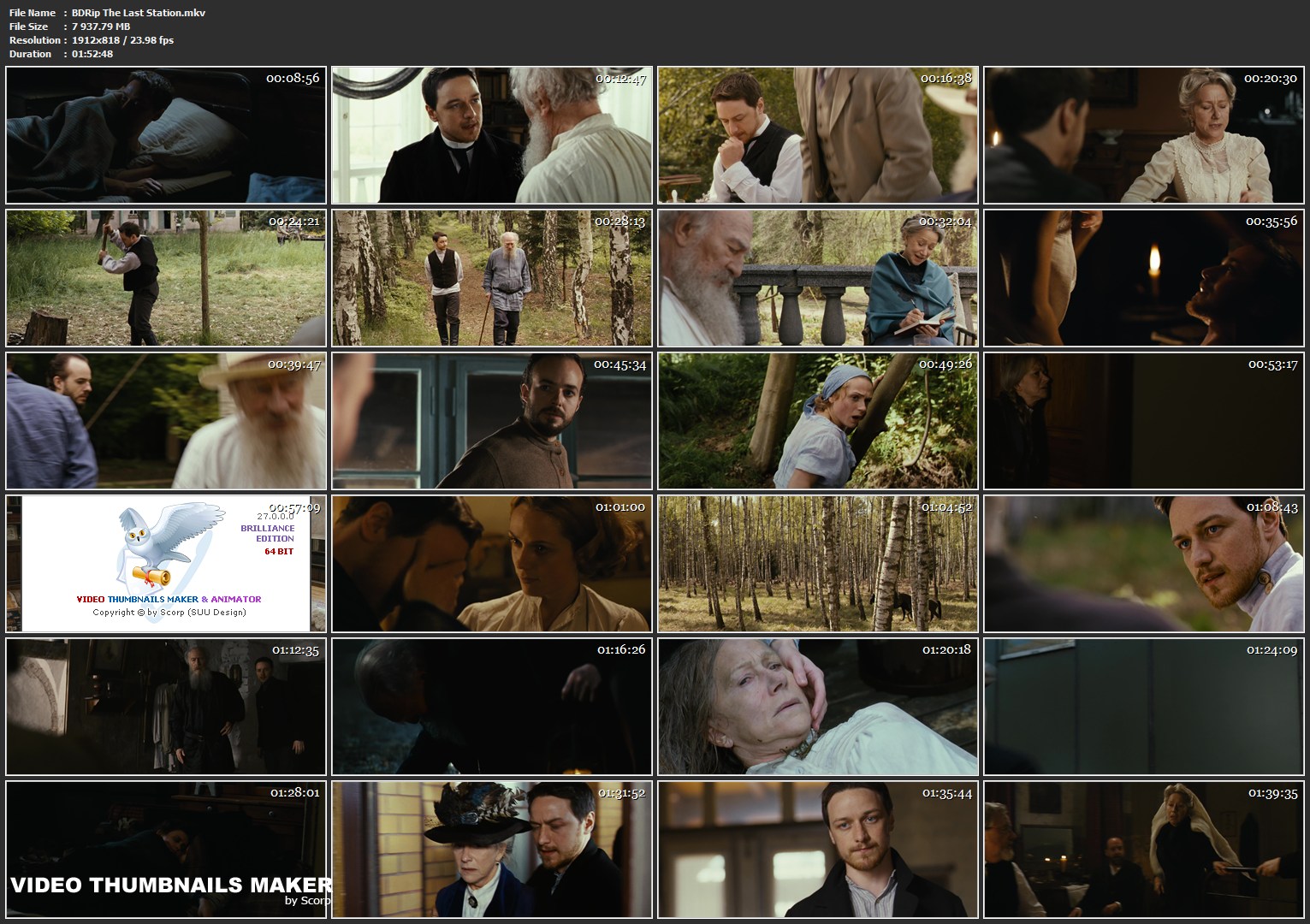Screen dimensions: 1310x924
Task: Open the close-up frame at 01:08:43
Action: coord(1144,564)
